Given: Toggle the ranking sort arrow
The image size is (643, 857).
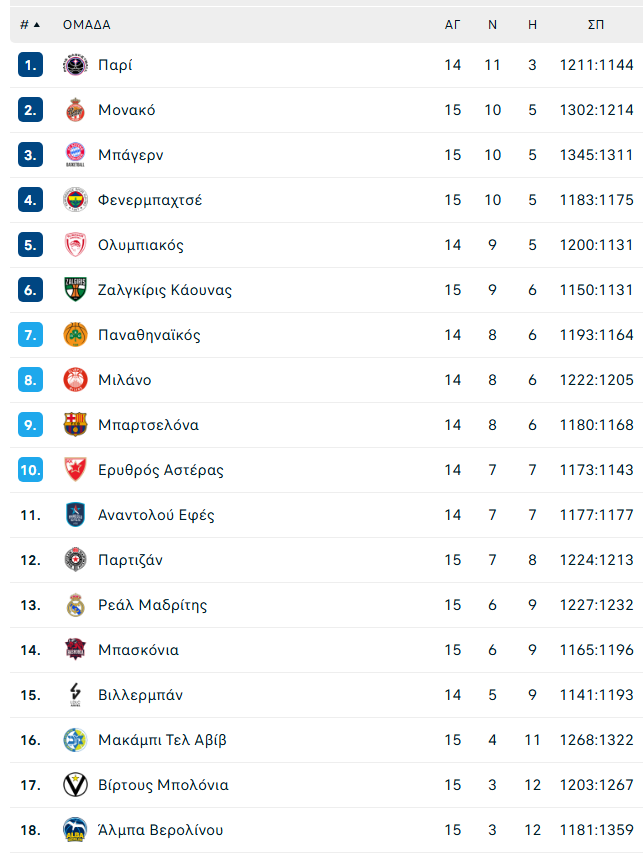Looking at the screenshot, I should tap(32, 24).
